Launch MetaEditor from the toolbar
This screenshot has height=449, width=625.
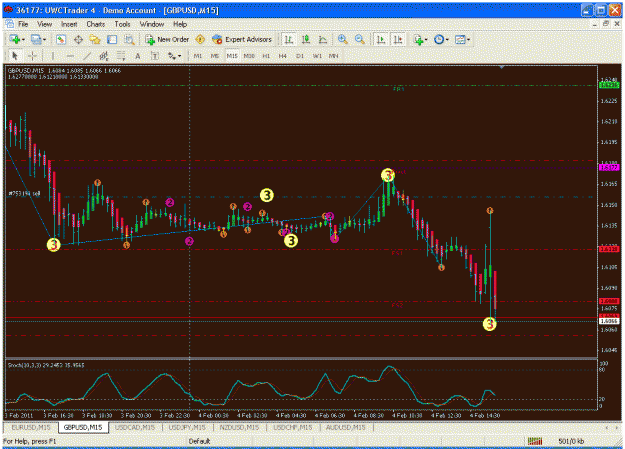point(200,39)
